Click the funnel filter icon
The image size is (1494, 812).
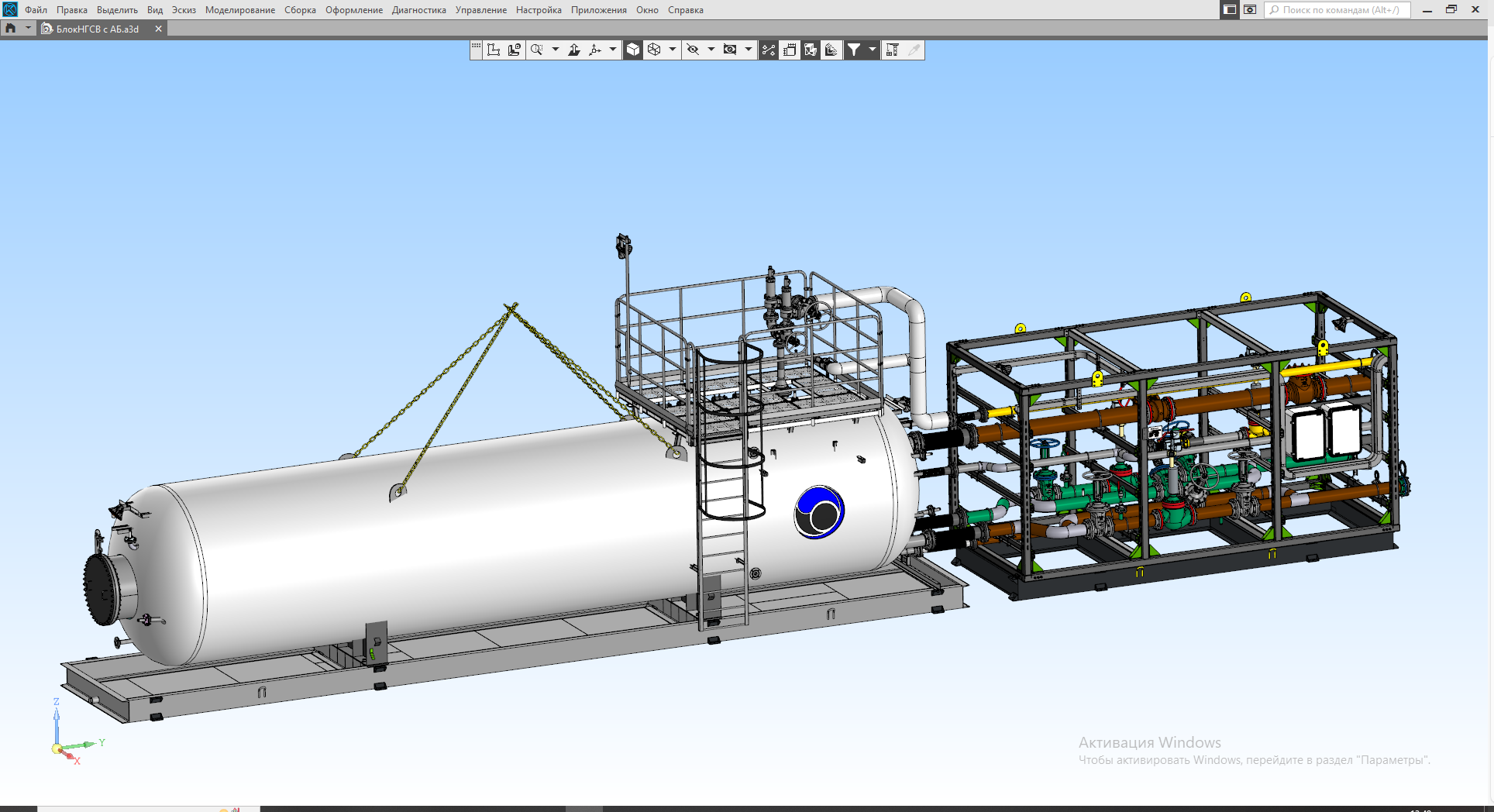(x=853, y=50)
